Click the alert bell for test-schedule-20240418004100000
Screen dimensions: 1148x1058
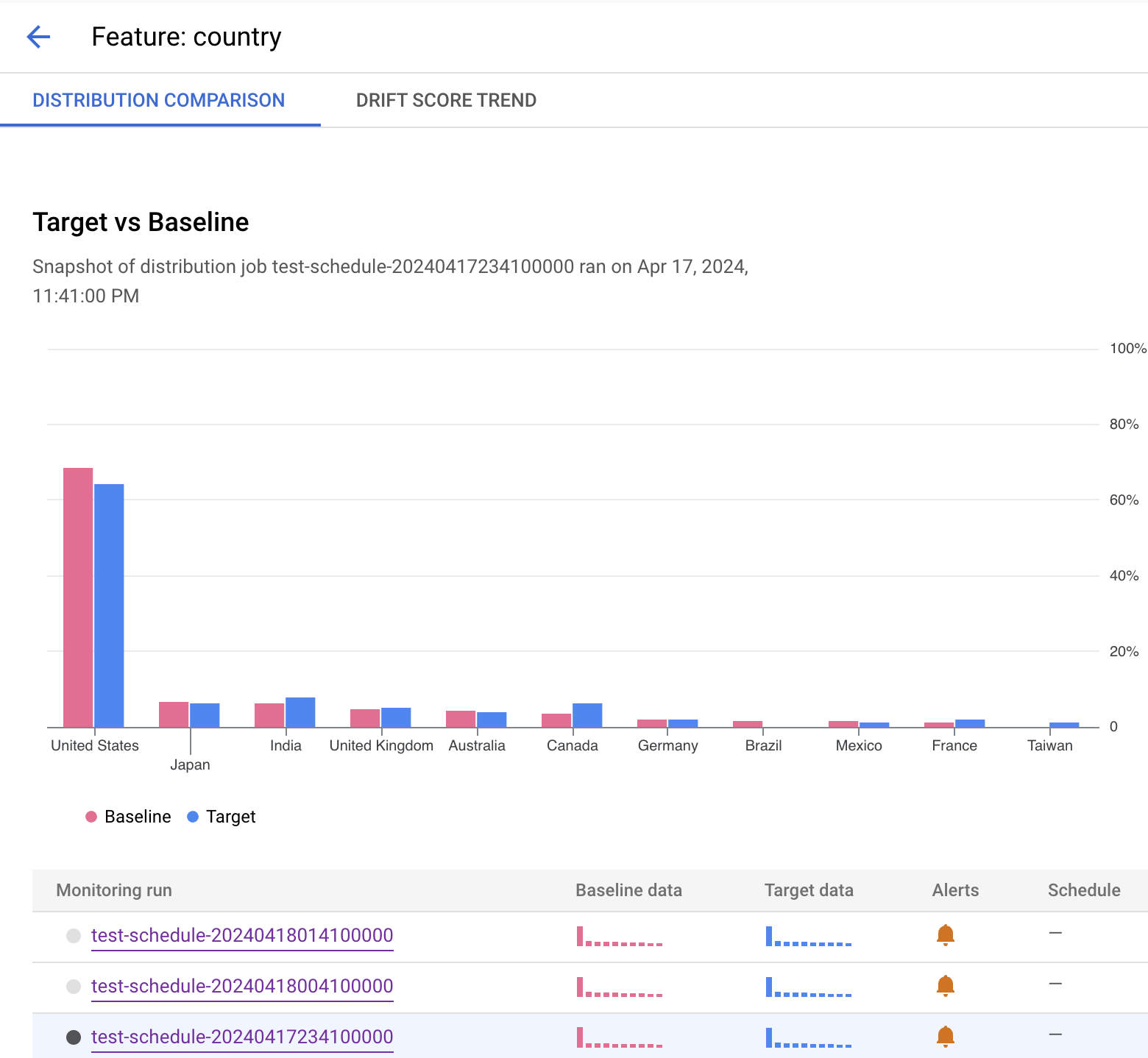tap(946, 987)
